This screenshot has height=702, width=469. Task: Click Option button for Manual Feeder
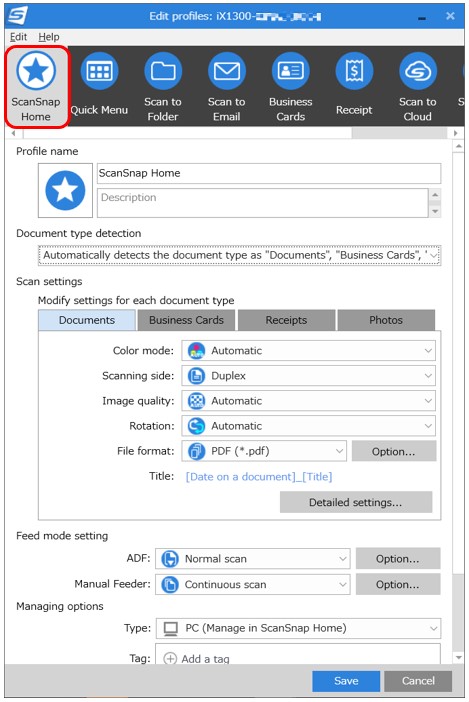pyautogui.click(x=398, y=584)
